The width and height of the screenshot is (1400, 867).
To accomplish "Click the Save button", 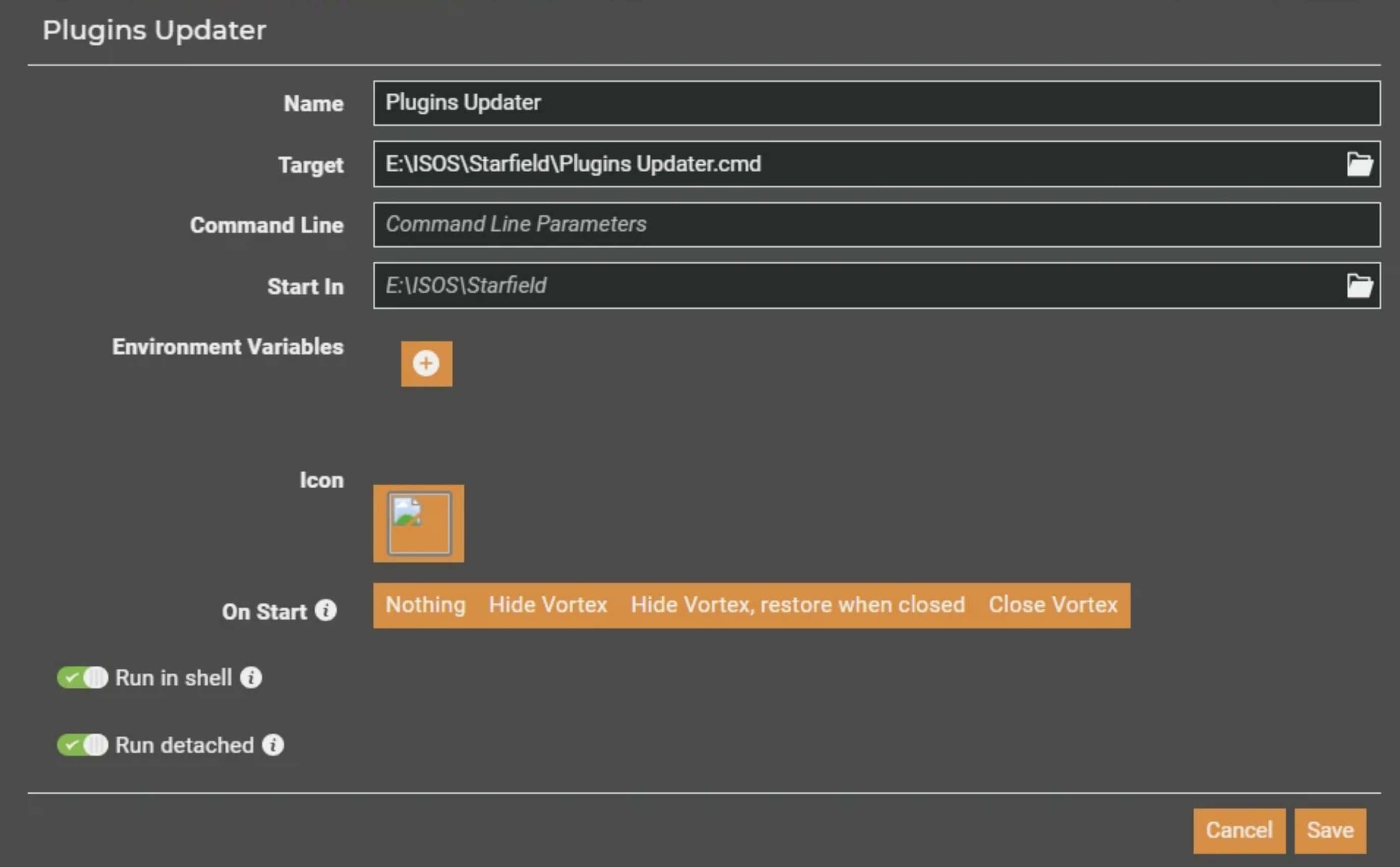I will click(x=1330, y=830).
